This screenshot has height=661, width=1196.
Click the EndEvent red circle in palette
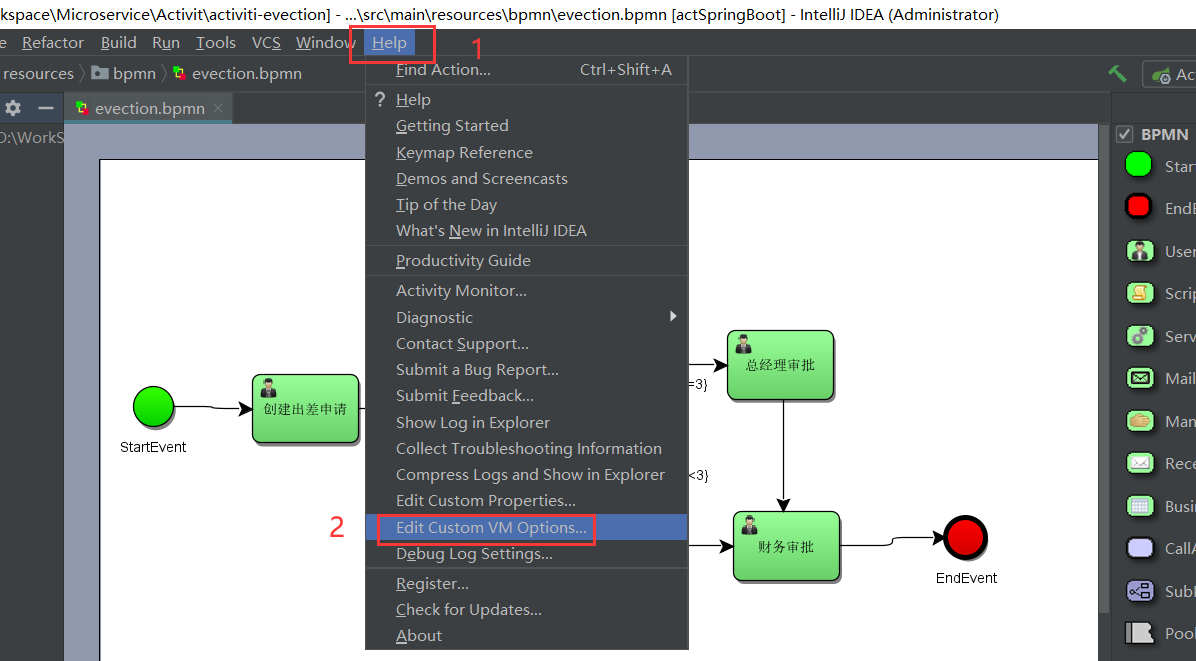point(1138,207)
